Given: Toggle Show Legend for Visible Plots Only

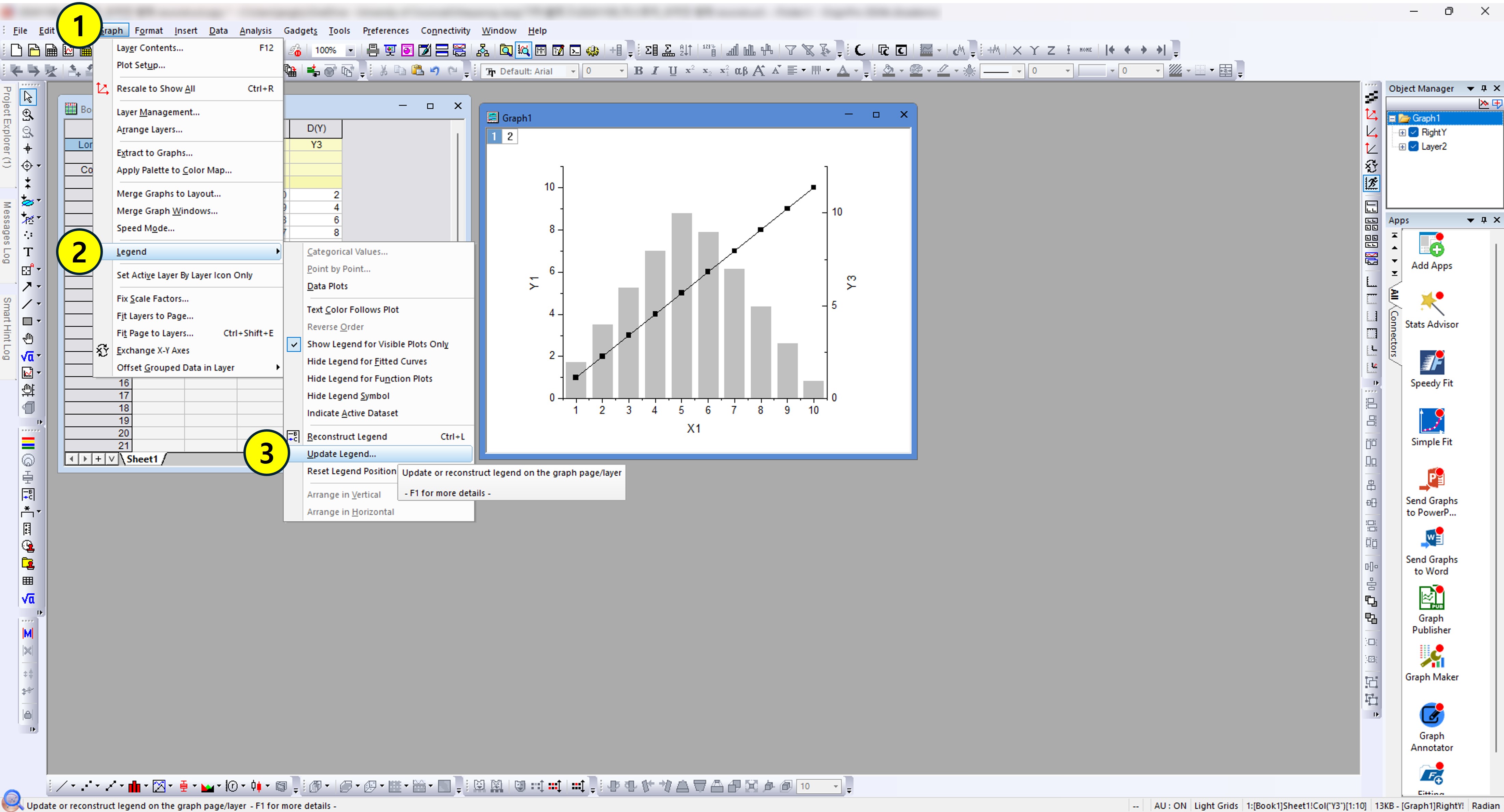Looking at the screenshot, I should click(x=377, y=344).
